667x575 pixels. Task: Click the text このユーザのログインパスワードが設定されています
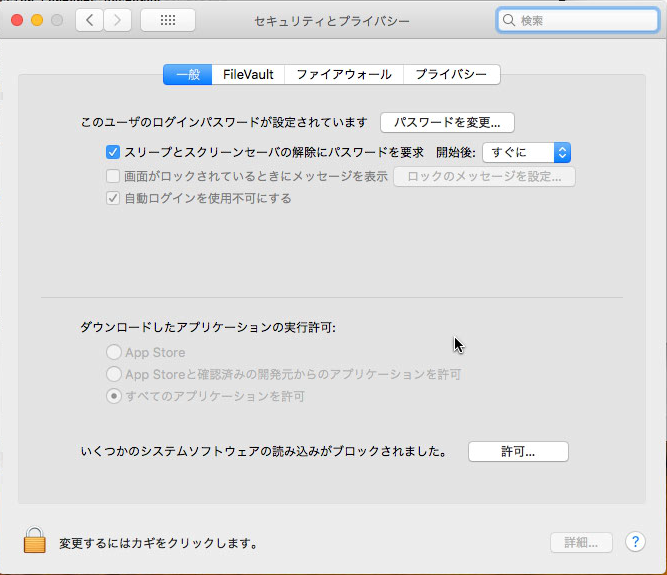click(x=224, y=122)
